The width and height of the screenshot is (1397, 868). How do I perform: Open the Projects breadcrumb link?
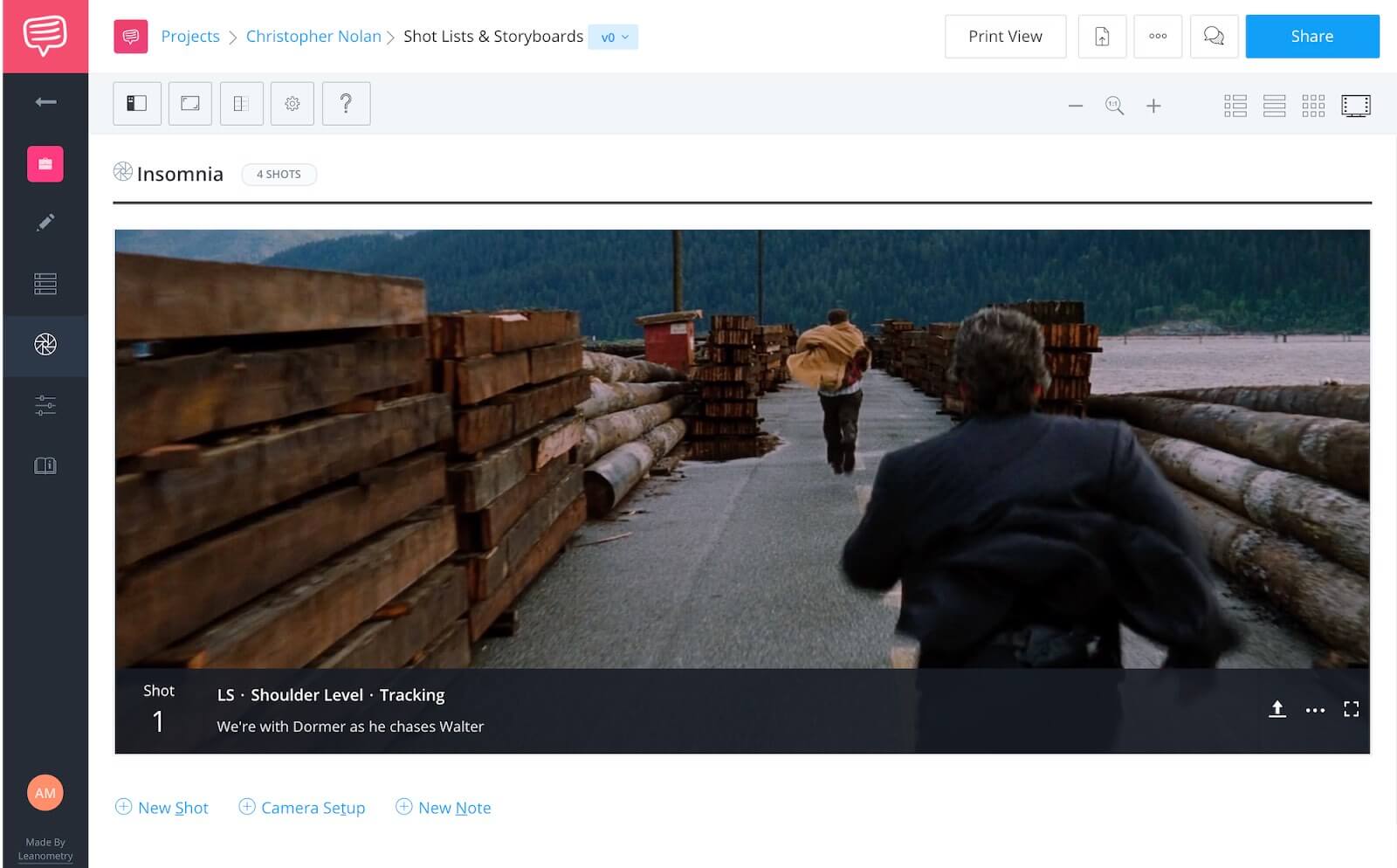[x=190, y=37]
